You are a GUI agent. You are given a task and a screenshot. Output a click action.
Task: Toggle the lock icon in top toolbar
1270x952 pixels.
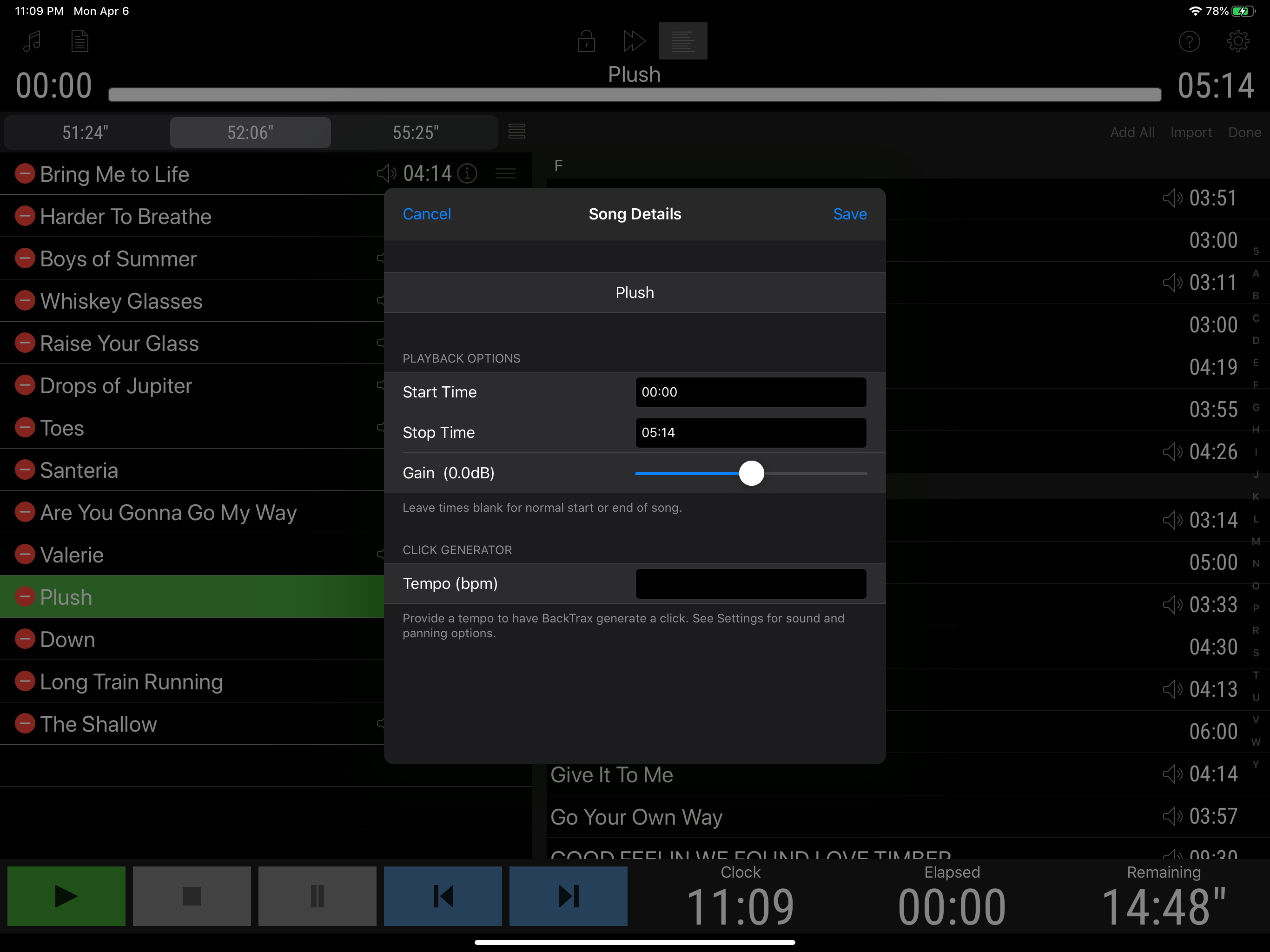tap(586, 41)
